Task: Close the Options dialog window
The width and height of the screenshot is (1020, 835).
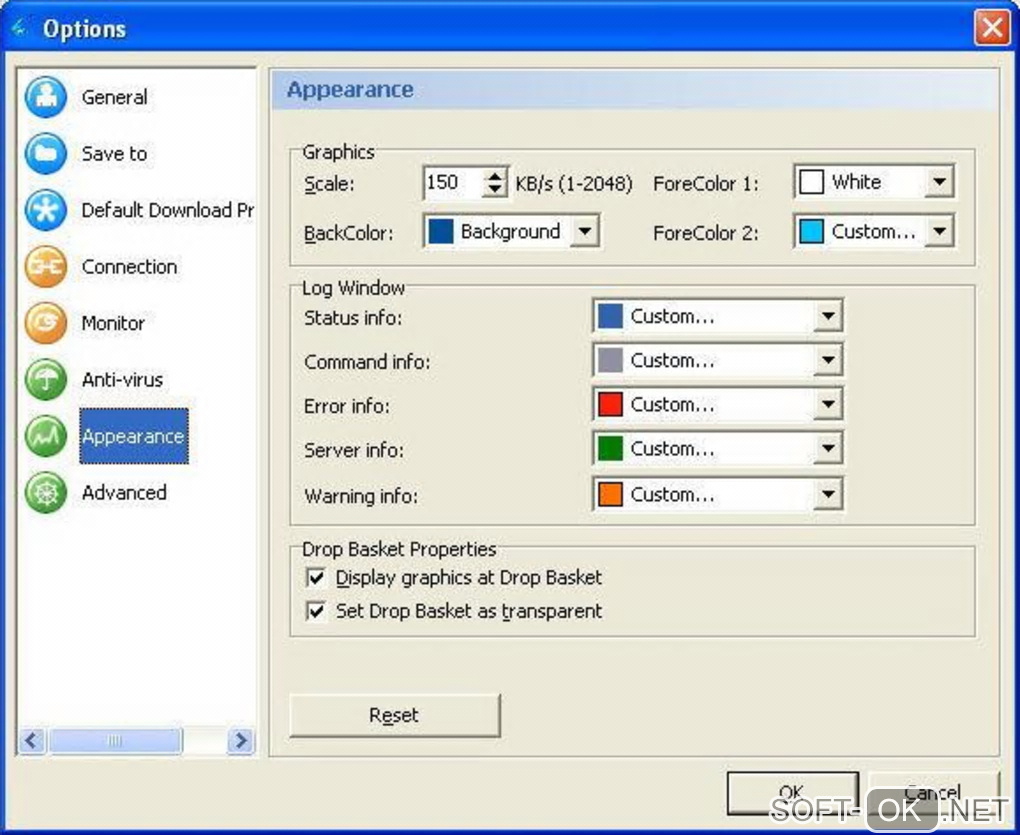Action: tap(991, 28)
